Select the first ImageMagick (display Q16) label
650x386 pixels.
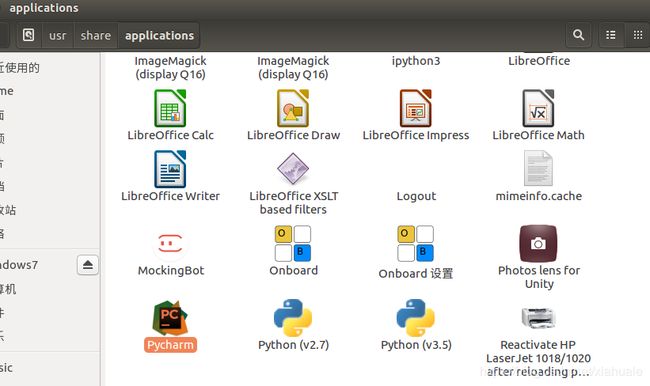click(170, 68)
